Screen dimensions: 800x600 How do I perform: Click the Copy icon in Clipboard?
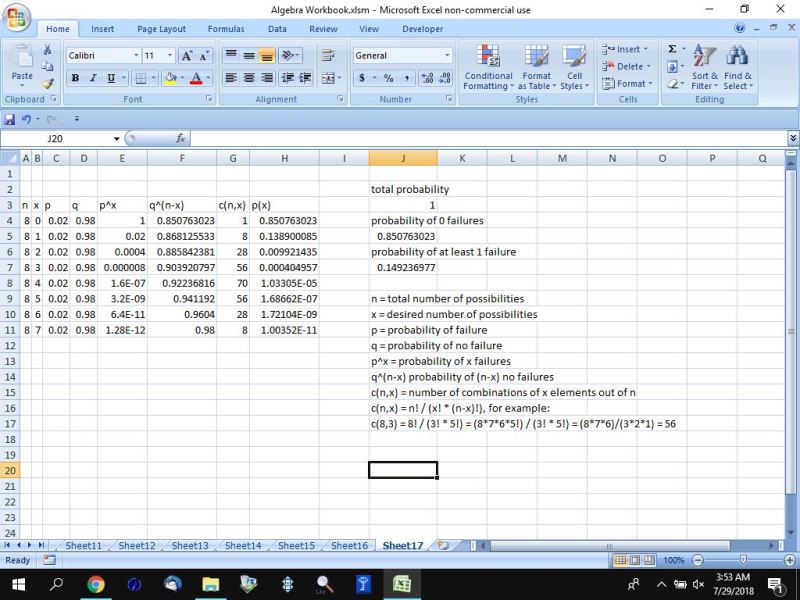click(47, 66)
